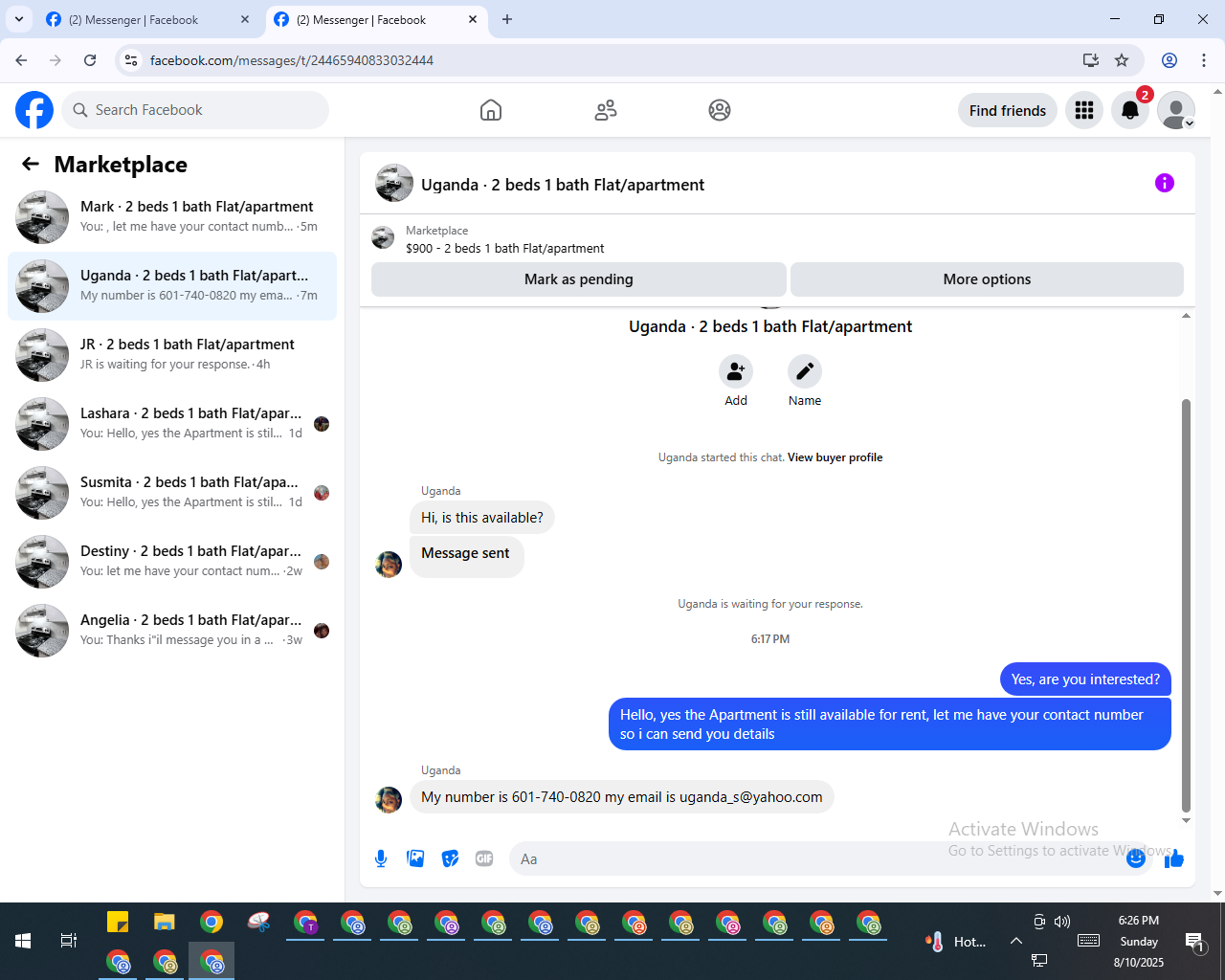The width and height of the screenshot is (1225, 980).
Task: Open Windows notification center
Action: coord(1195,942)
